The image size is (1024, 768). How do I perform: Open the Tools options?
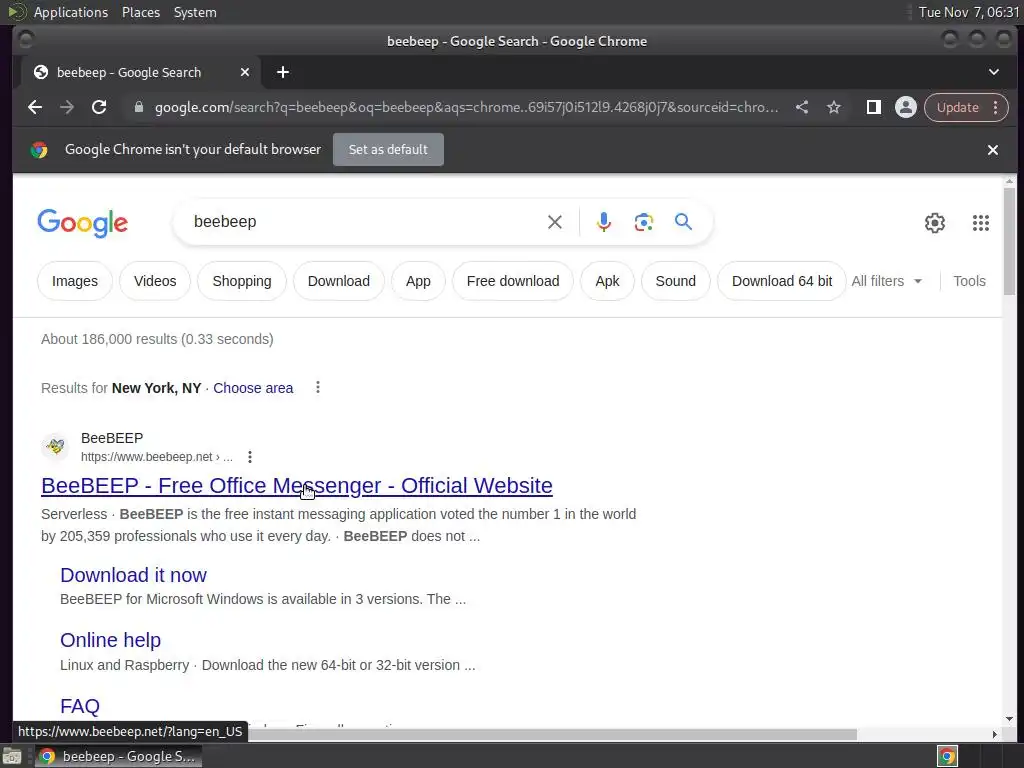pos(969,281)
